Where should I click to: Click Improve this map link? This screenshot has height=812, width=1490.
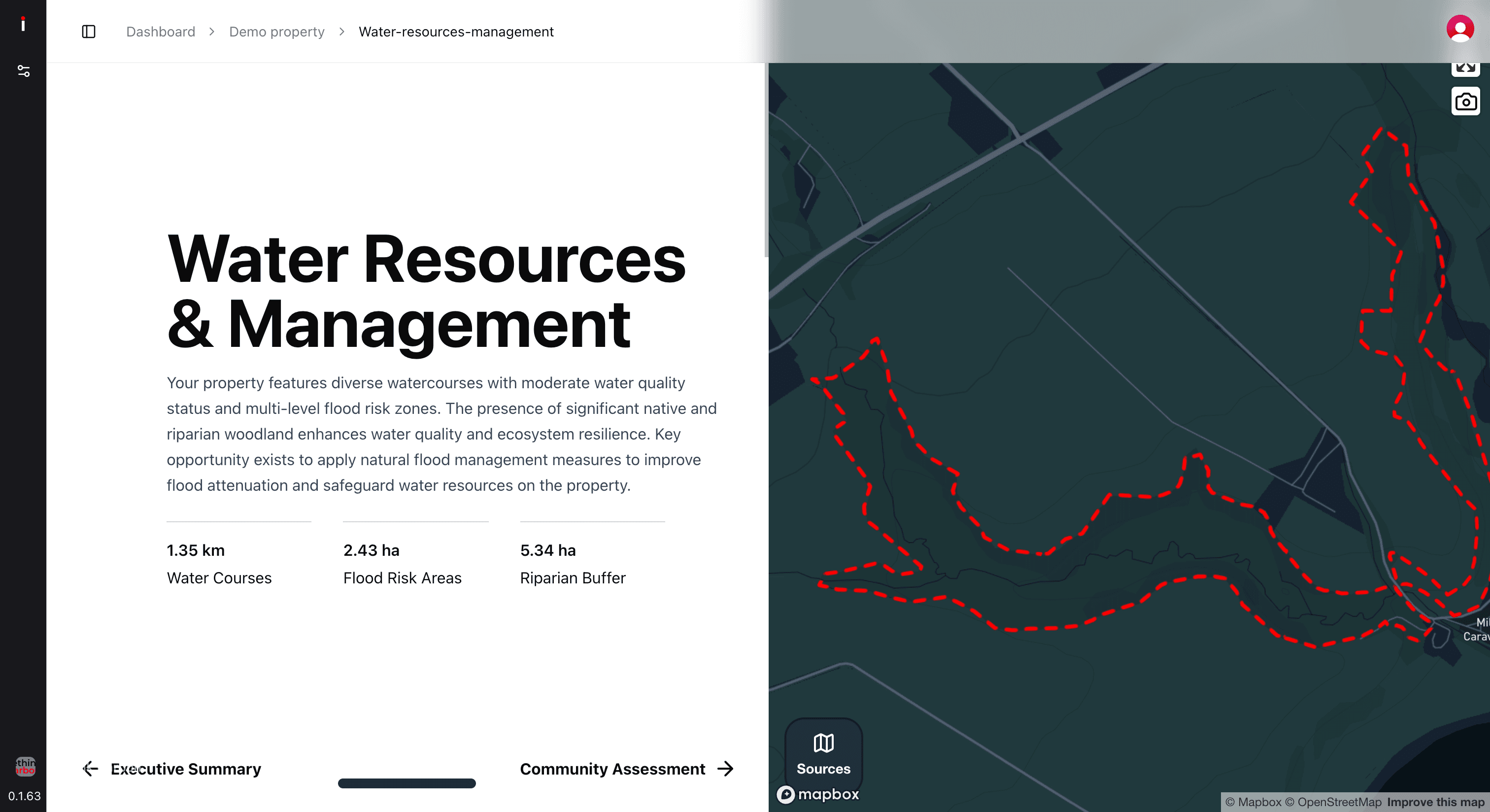pos(1435,802)
